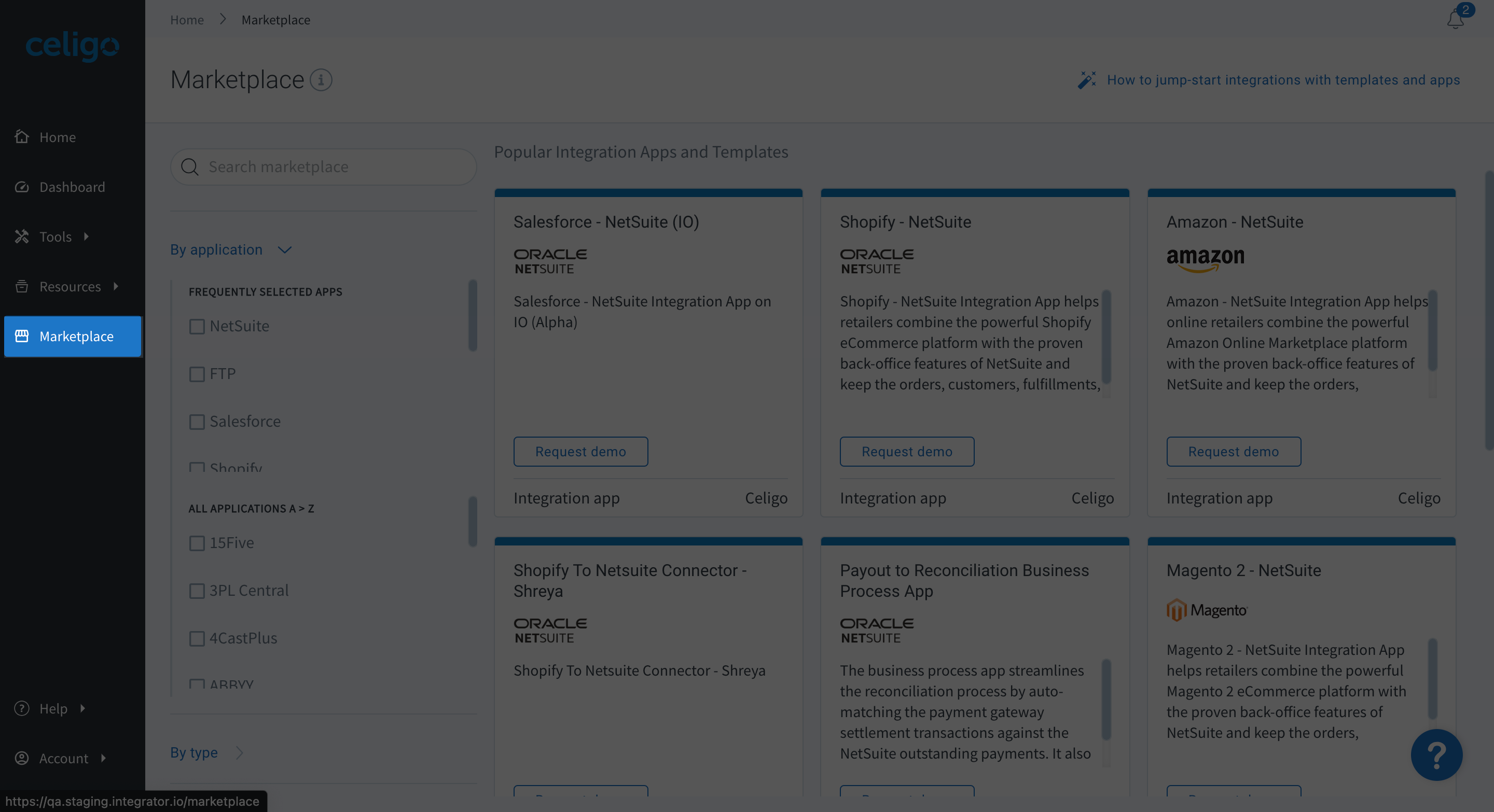The image size is (1494, 812).
Task: Click the Magento 2 - NetSuite card title
Action: tap(1243, 570)
